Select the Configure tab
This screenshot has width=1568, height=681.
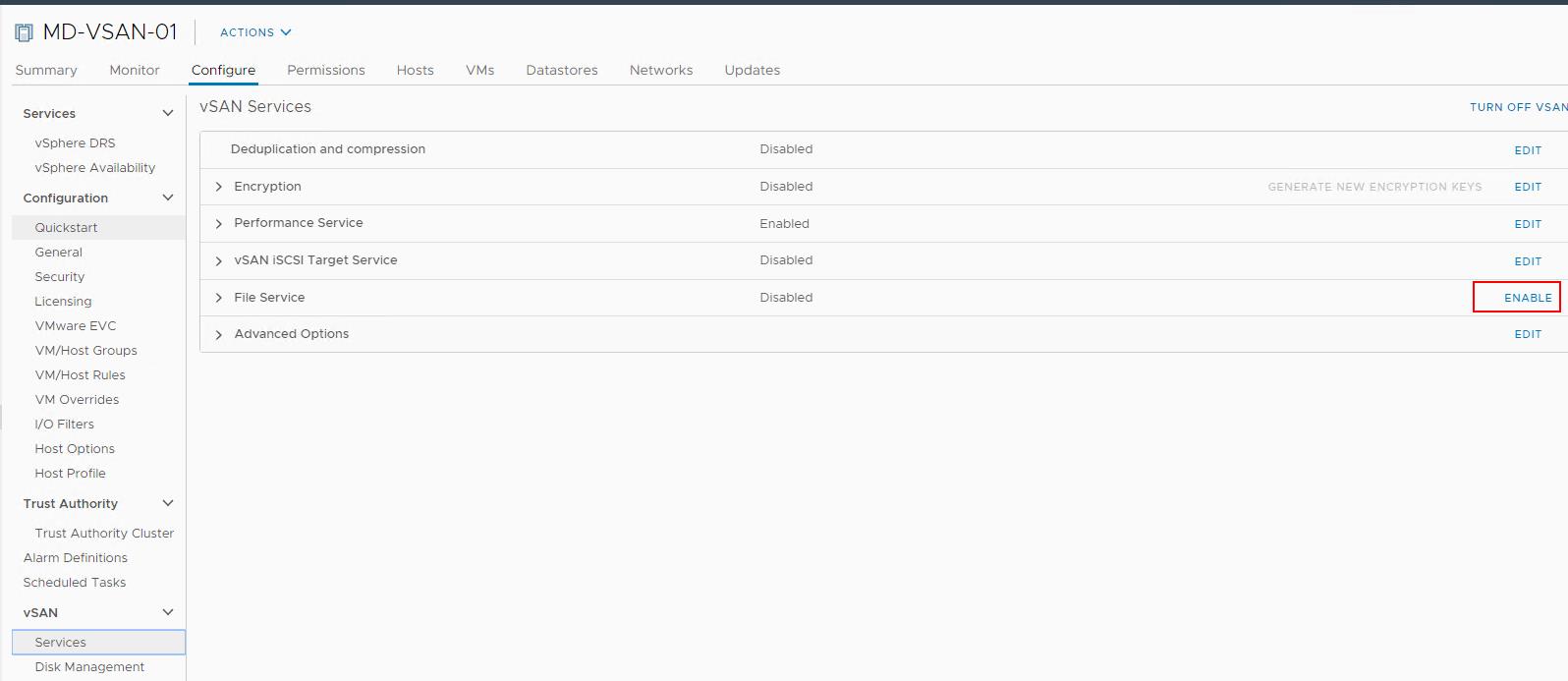223,70
